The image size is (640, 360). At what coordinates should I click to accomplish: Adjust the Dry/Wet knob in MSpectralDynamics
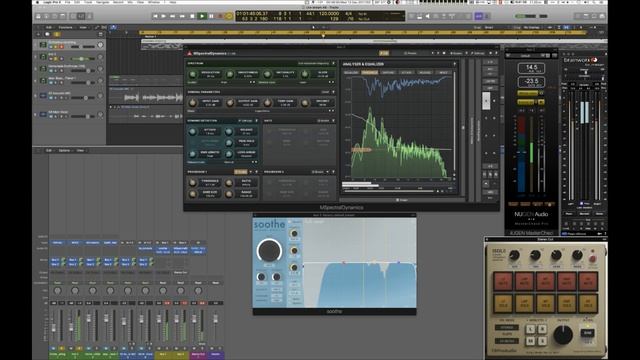[304, 103]
